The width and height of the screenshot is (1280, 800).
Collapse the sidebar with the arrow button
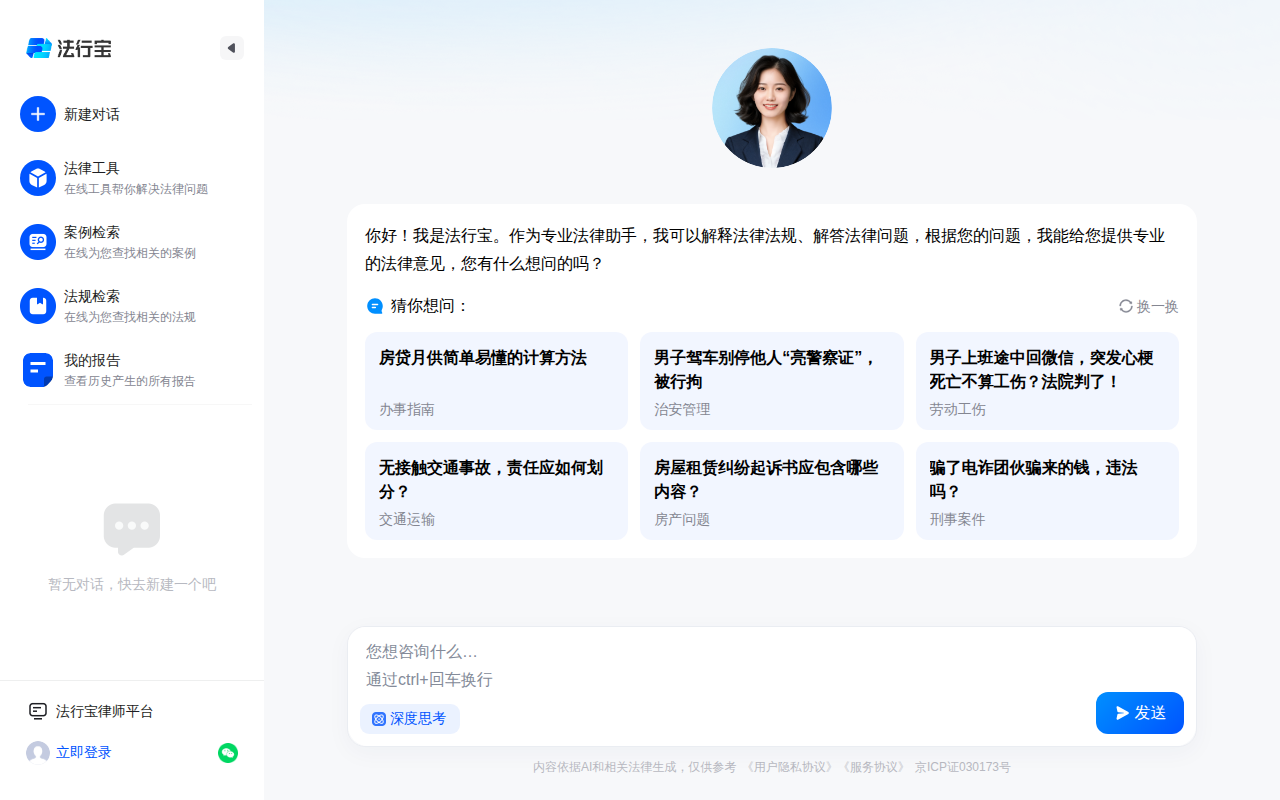pyautogui.click(x=232, y=48)
